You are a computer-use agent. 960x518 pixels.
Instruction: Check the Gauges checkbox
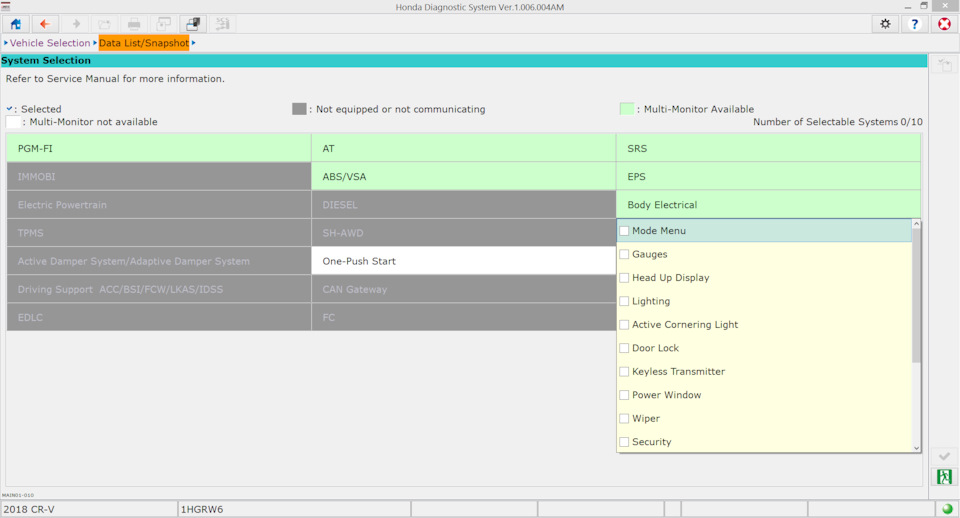coord(624,254)
